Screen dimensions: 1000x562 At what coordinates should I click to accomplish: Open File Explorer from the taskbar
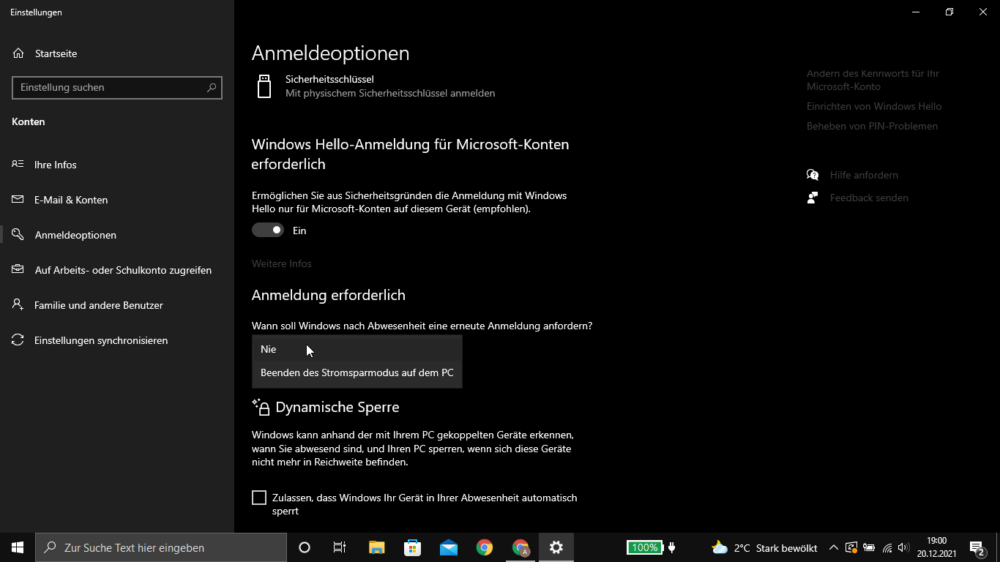[x=376, y=547]
